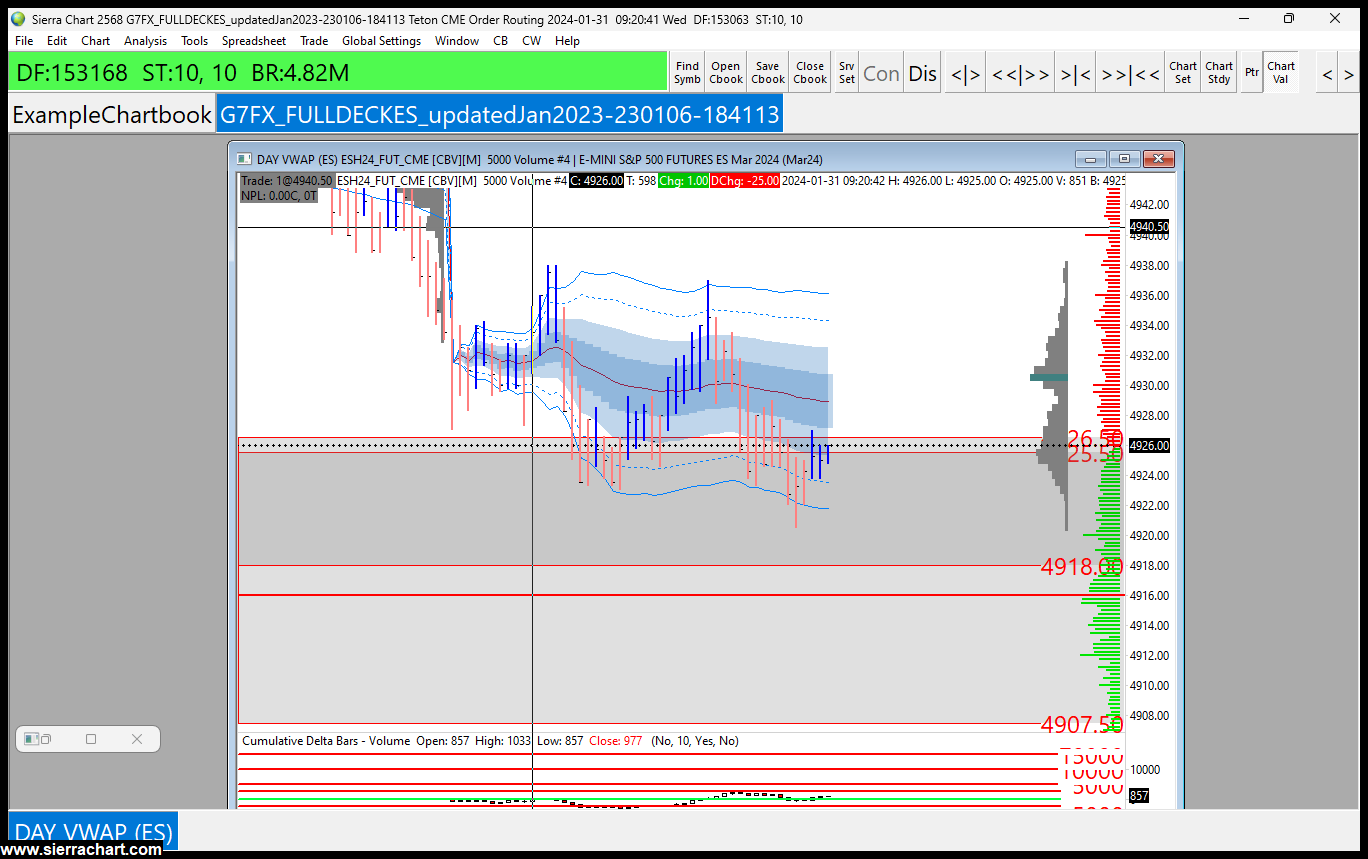Viewport: 1368px width, 859px height.
Task: Click the 4918.00 level label
Action: tap(1081, 567)
